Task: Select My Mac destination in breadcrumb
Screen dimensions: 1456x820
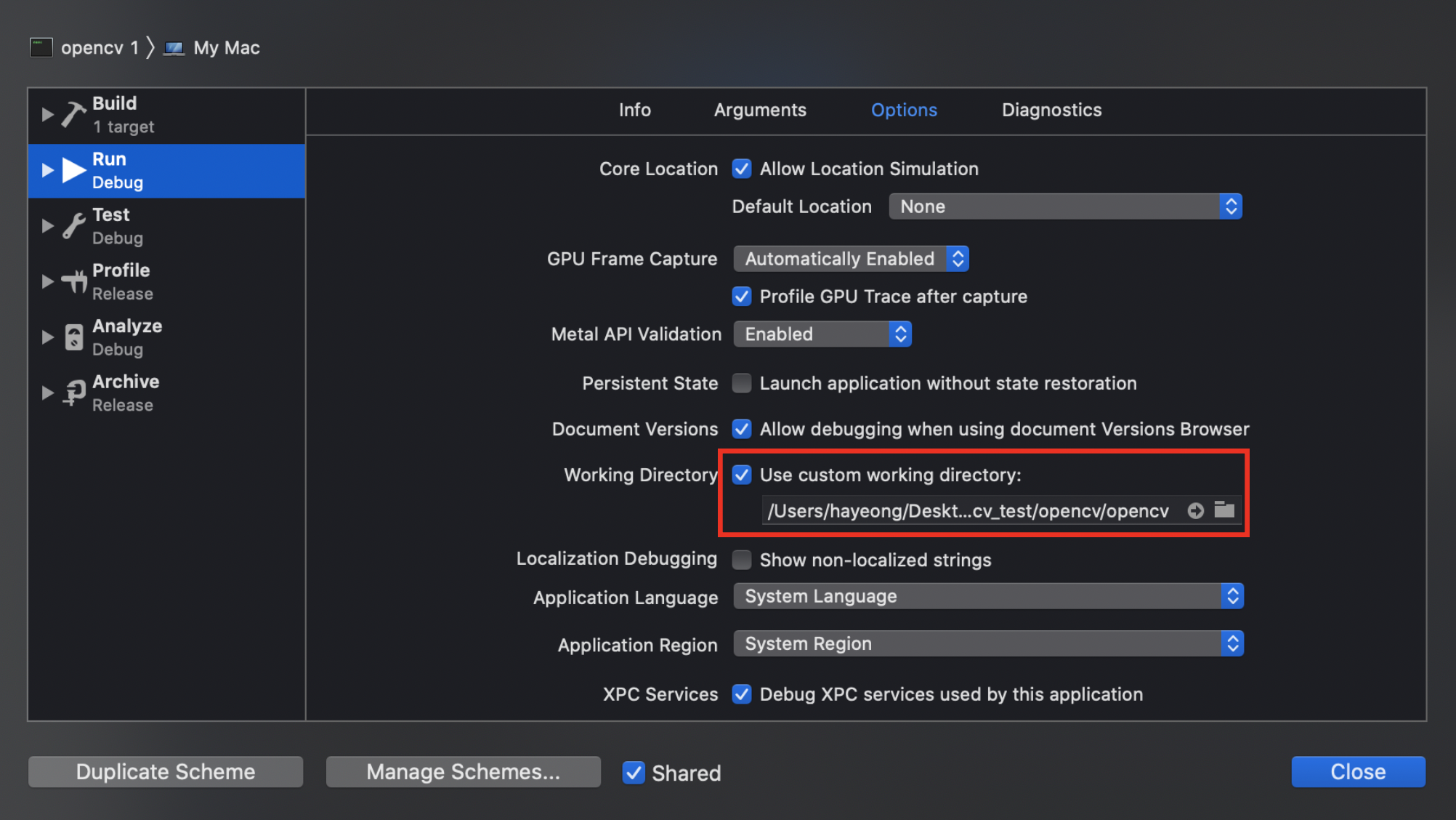Action: click(226, 48)
